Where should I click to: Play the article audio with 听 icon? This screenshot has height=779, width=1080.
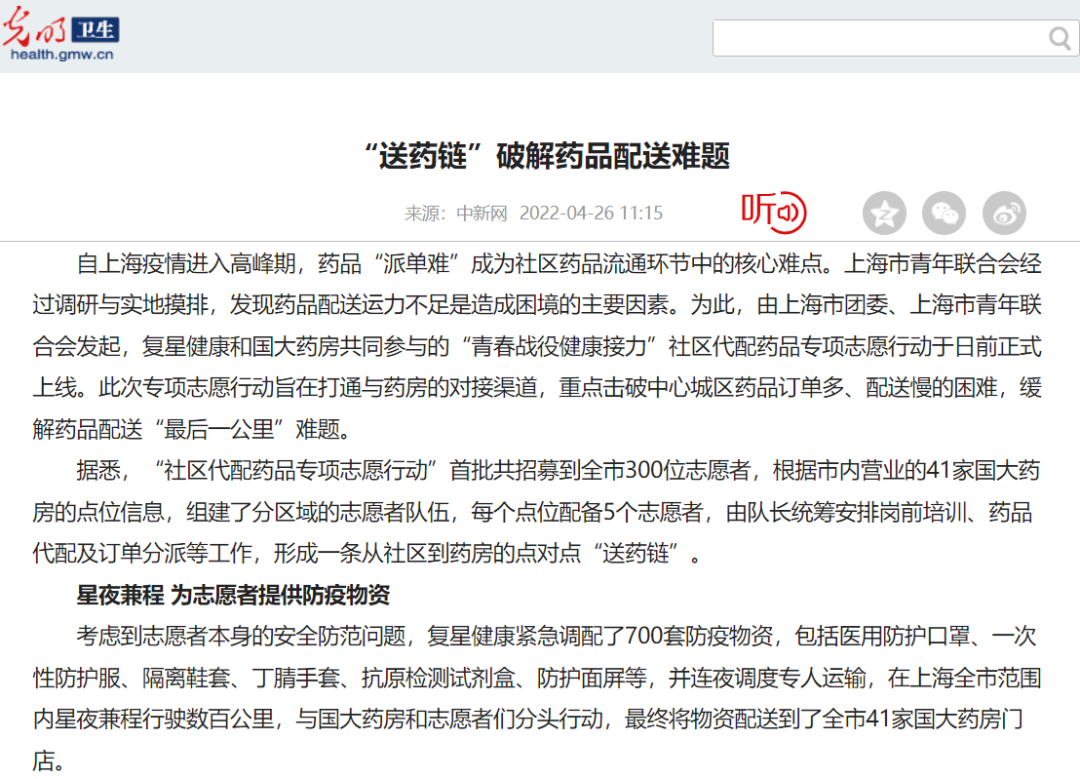click(x=773, y=211)
